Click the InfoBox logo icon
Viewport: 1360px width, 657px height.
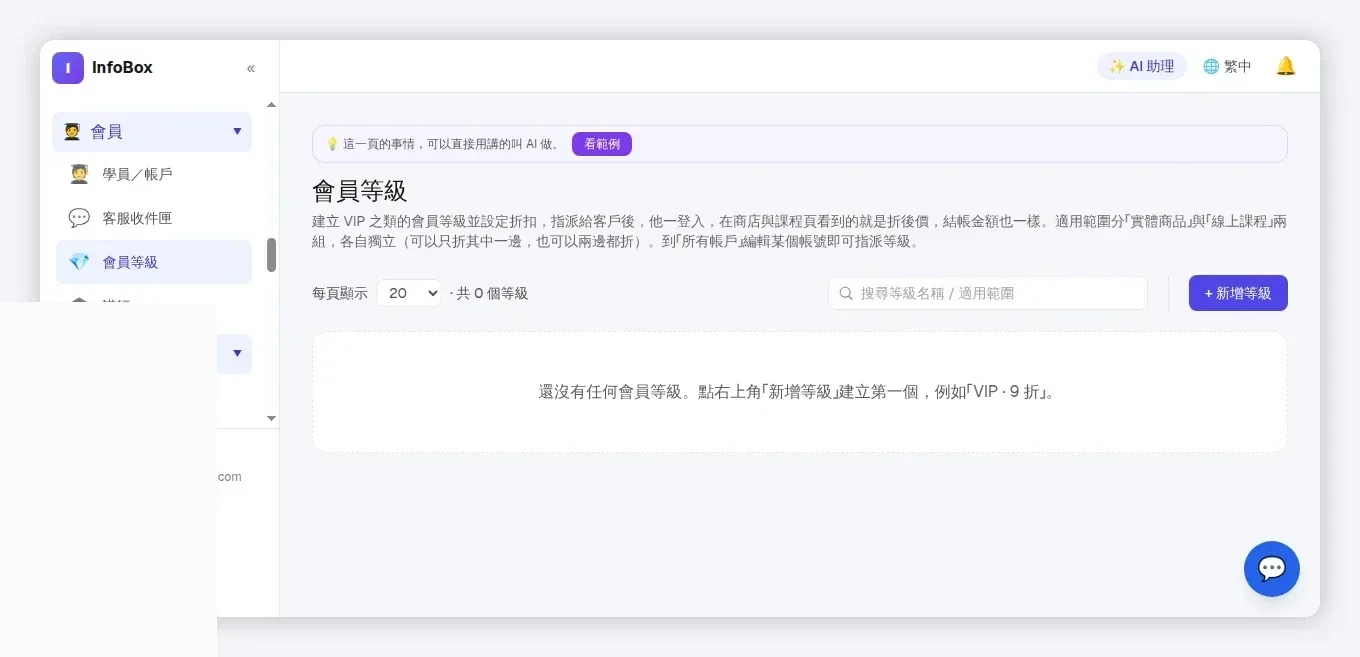coord(68,68)
